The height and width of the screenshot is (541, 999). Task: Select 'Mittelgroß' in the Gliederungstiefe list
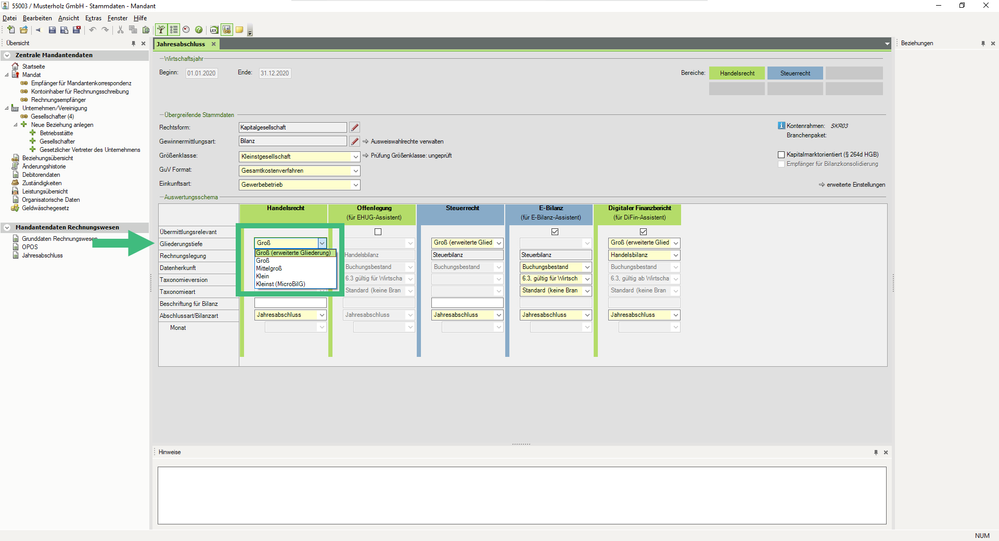(270, 268)
